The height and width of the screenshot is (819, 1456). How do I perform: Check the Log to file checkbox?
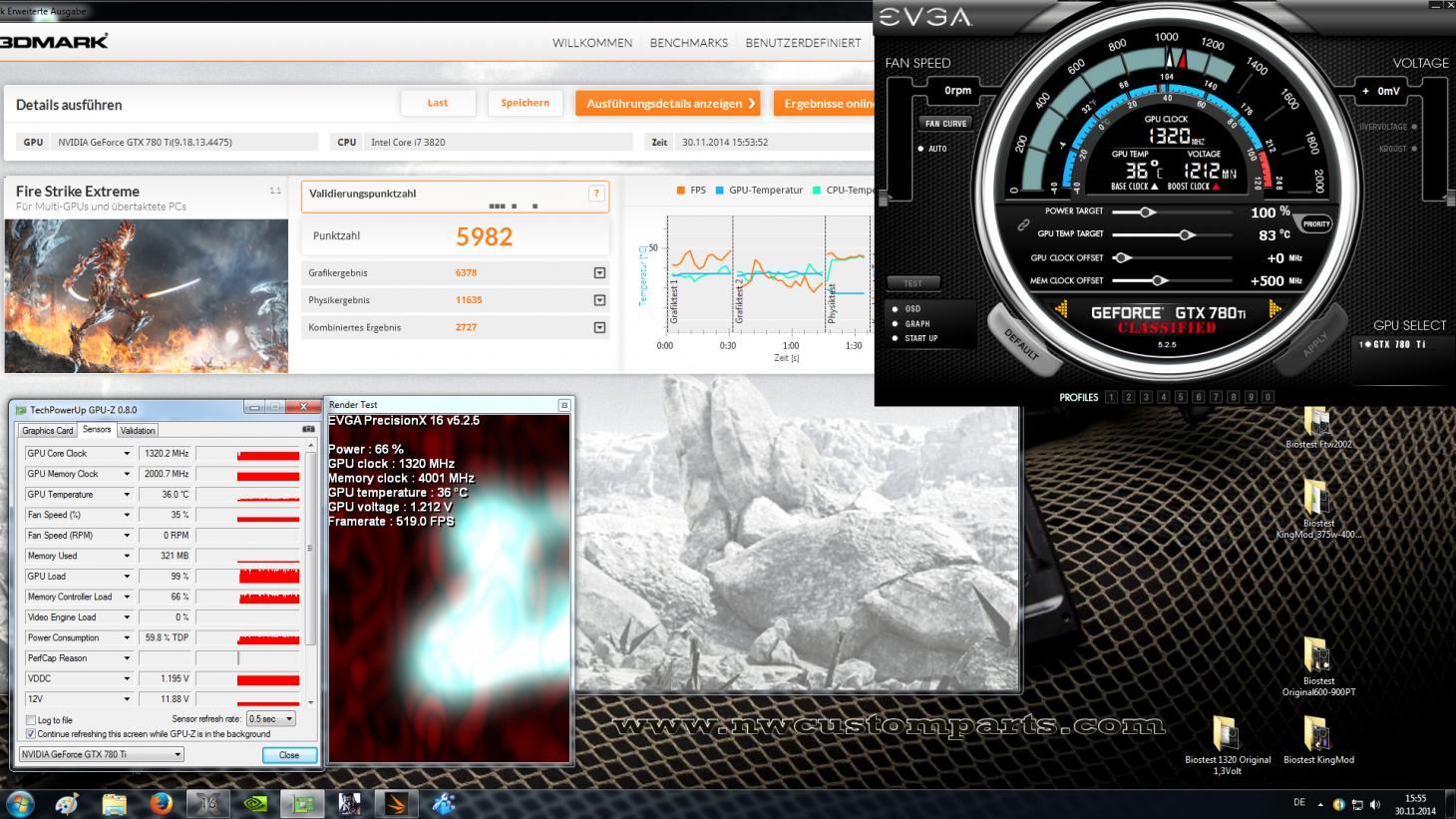31,720
